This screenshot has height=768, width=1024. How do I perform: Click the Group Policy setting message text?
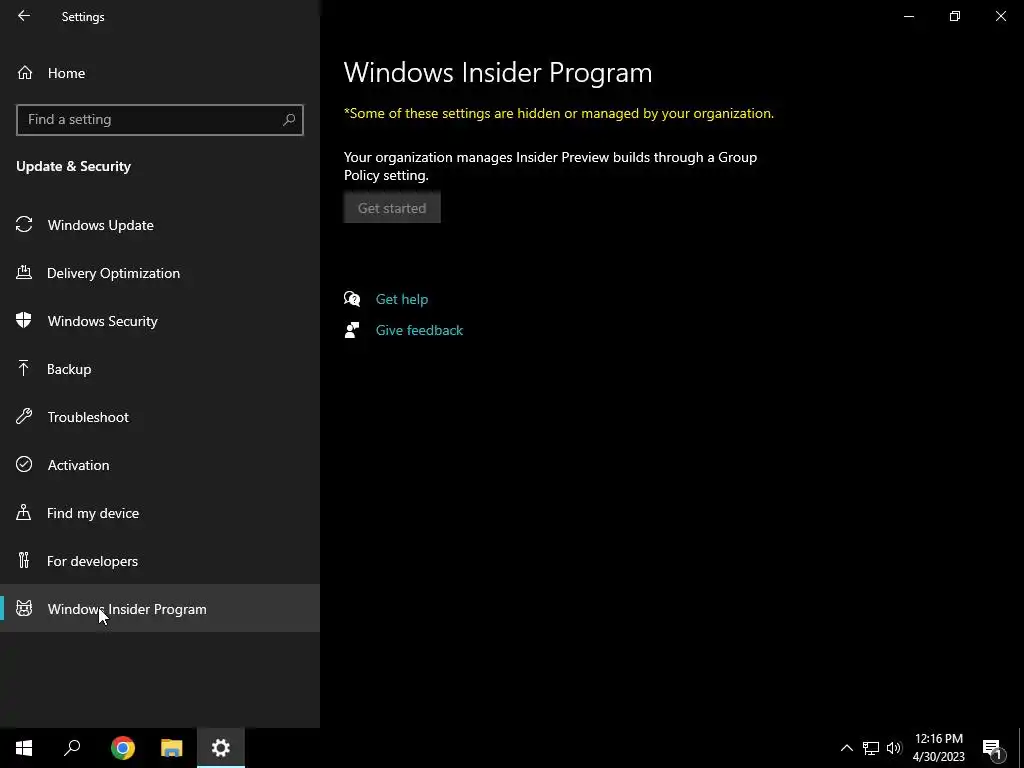(x=551, y=166)
